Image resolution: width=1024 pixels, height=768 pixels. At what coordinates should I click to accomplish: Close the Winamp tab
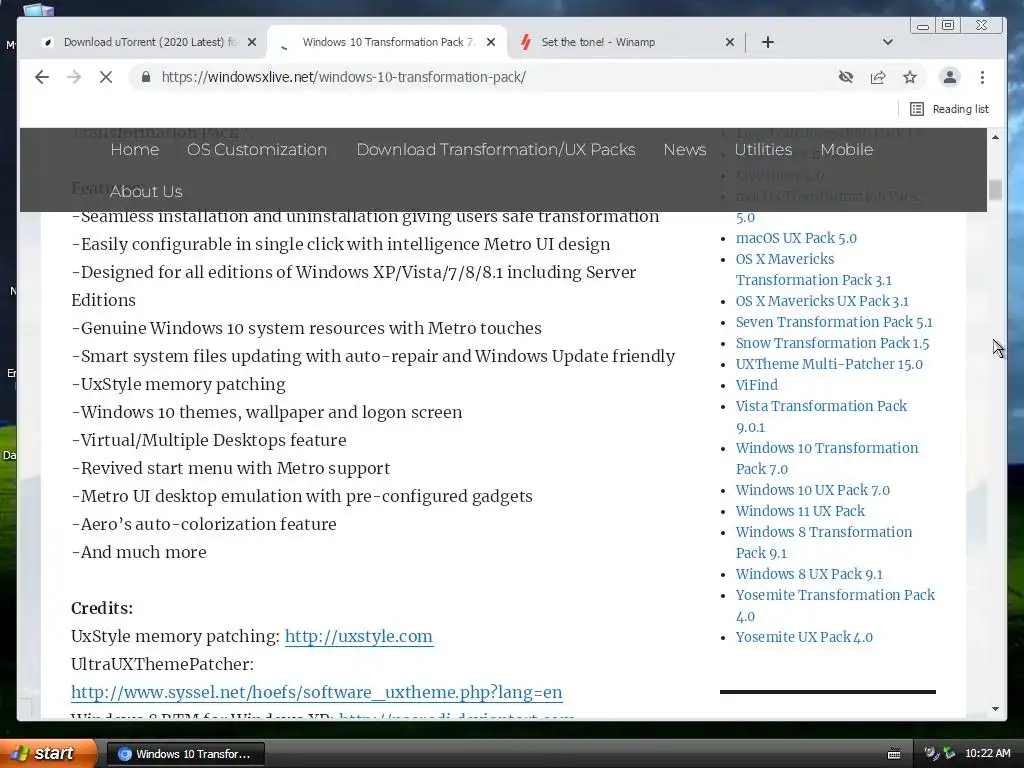click(x=730, y=42)
